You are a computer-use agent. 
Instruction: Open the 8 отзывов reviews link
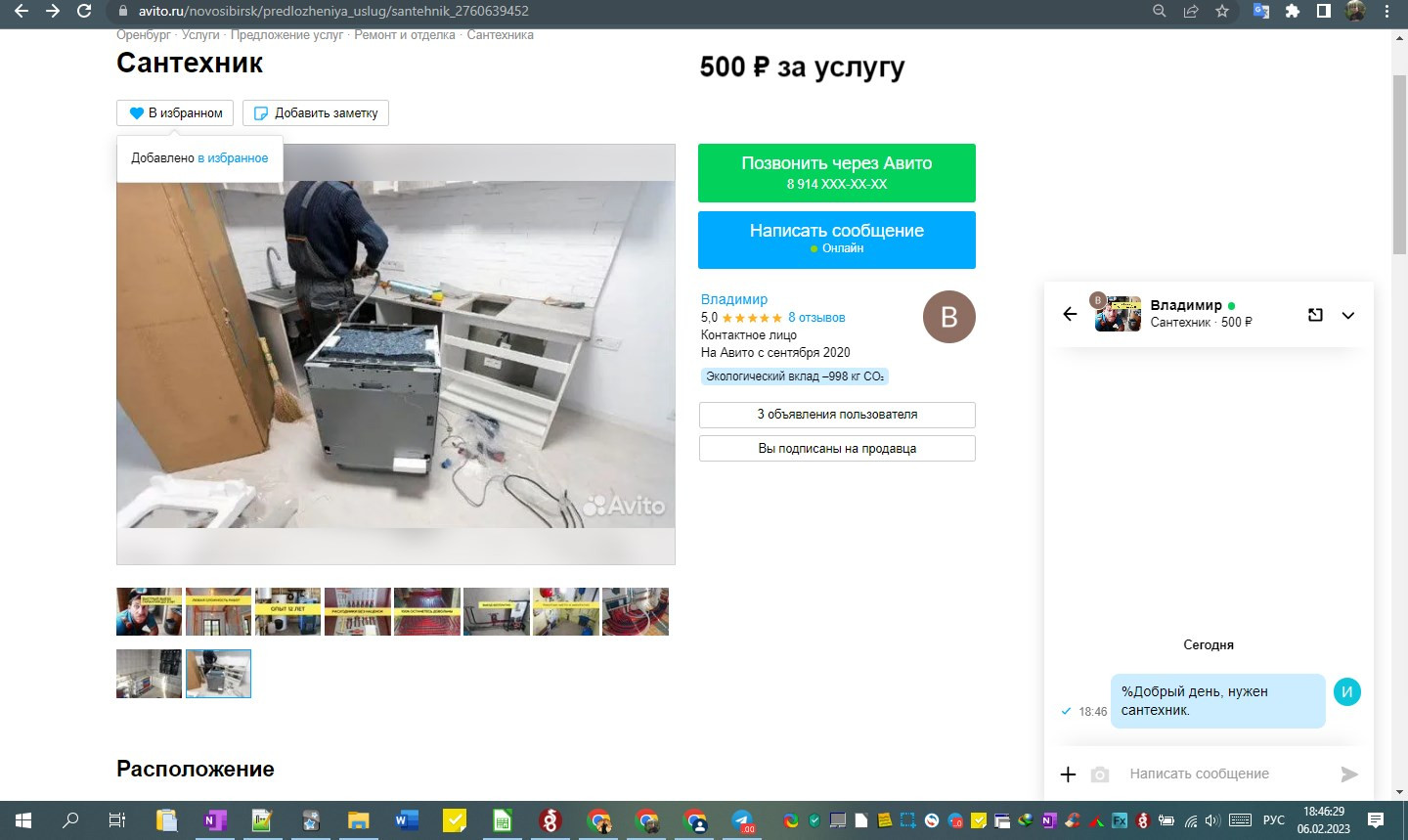[x=816, y=317]
